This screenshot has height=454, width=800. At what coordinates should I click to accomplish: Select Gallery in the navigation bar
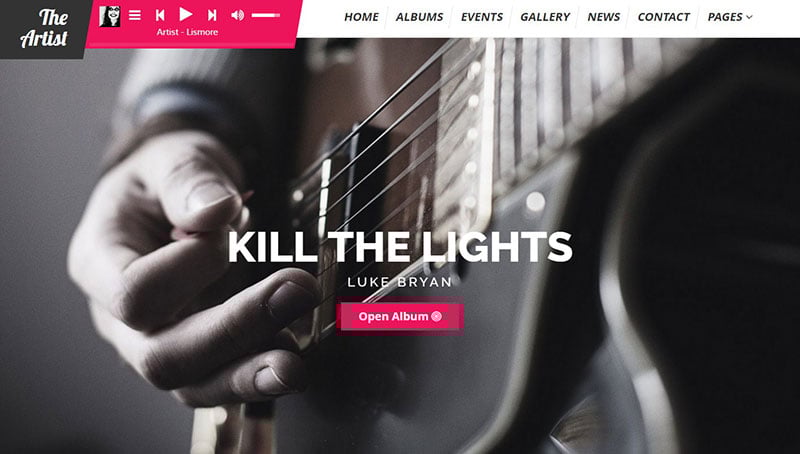point(545,17)
